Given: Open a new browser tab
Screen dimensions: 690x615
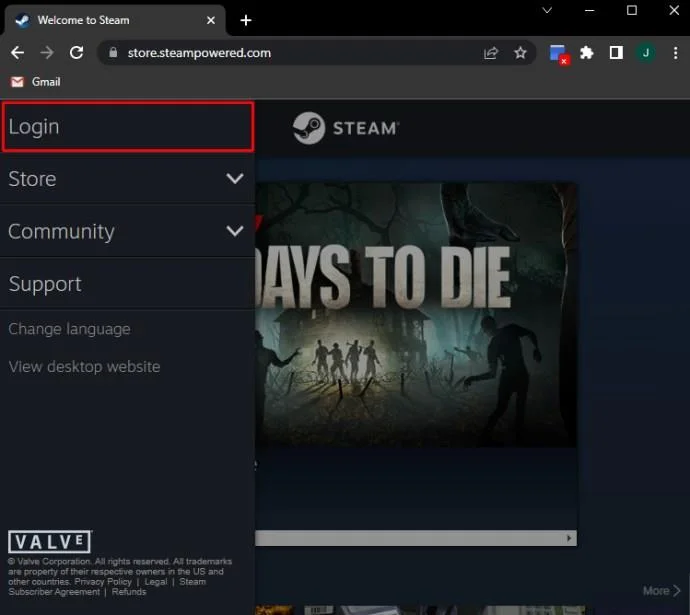Looking at the screenshot, I should click(x=246, y=20).
